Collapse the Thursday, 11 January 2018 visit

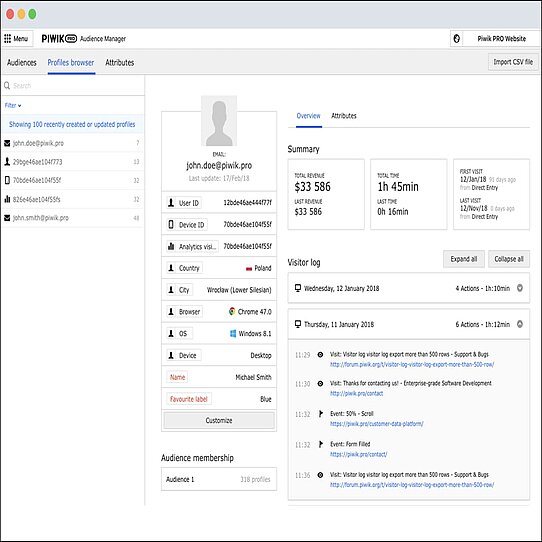click(x=520, y=324)
